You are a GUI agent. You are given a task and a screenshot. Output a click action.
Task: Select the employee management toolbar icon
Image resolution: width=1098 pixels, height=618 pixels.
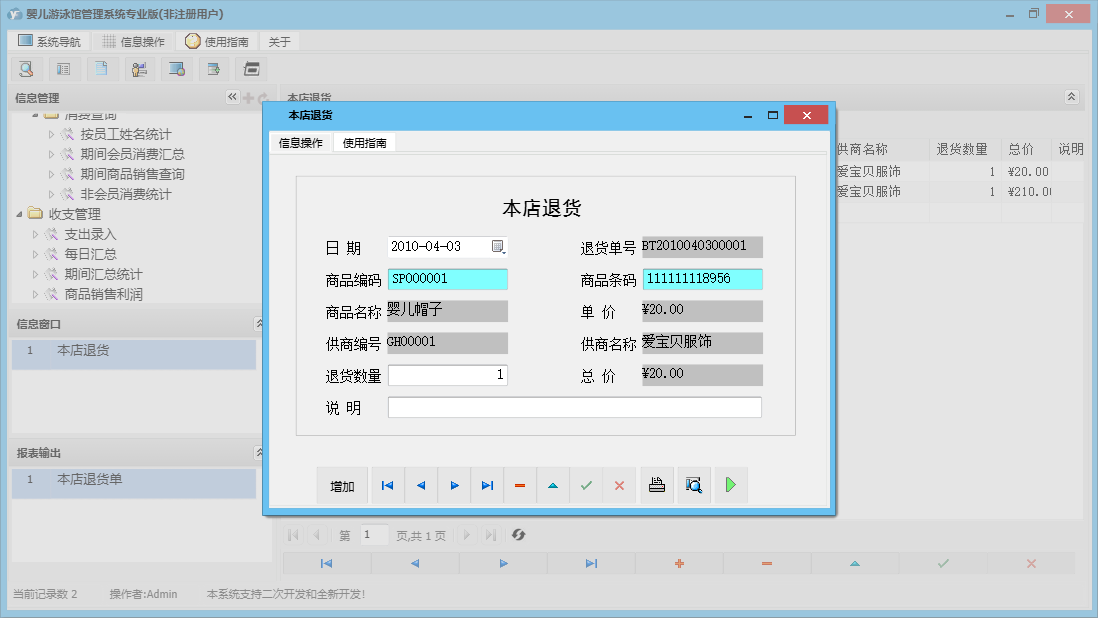(139, 68)
